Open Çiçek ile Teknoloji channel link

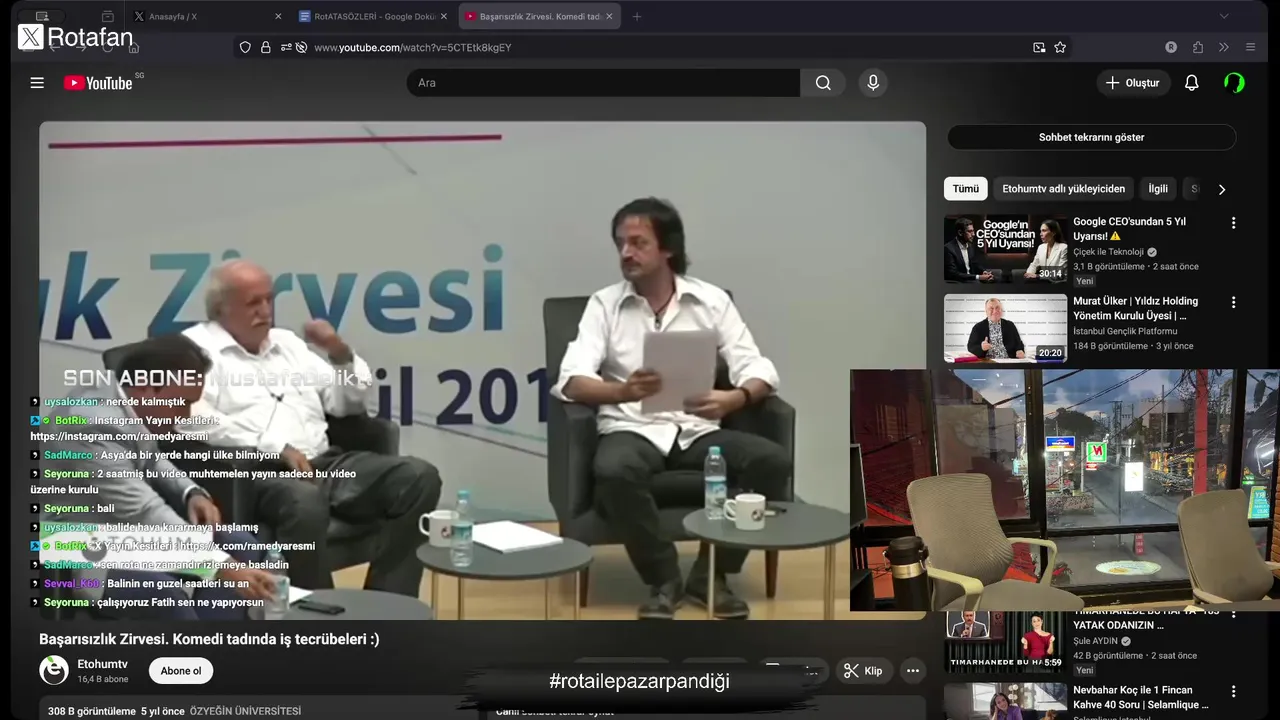pos(1108,252)
